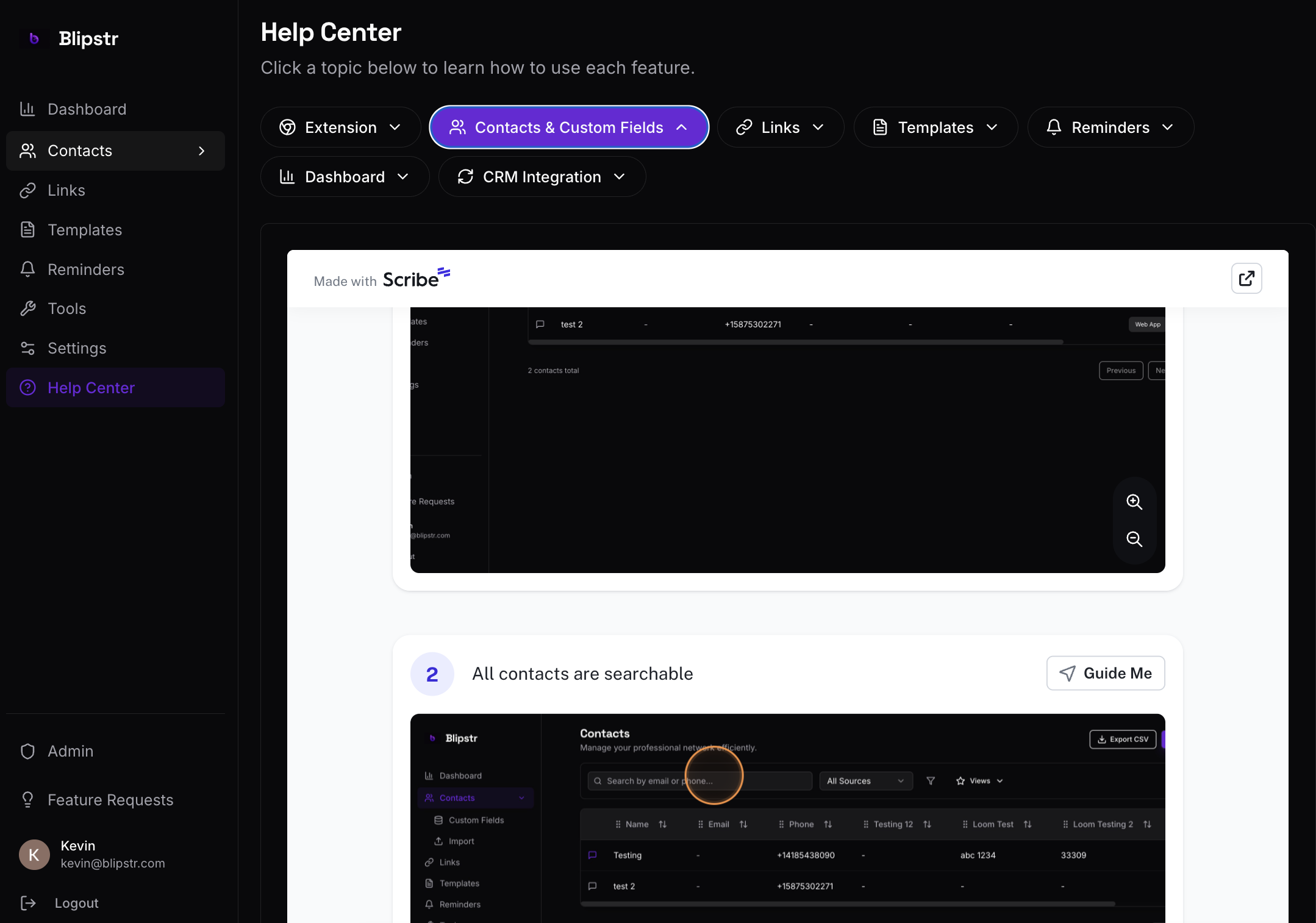Click the zoom in magnifier icon
The width and height of the screenshot is (1316, 923).
[x=1134, y=502]
